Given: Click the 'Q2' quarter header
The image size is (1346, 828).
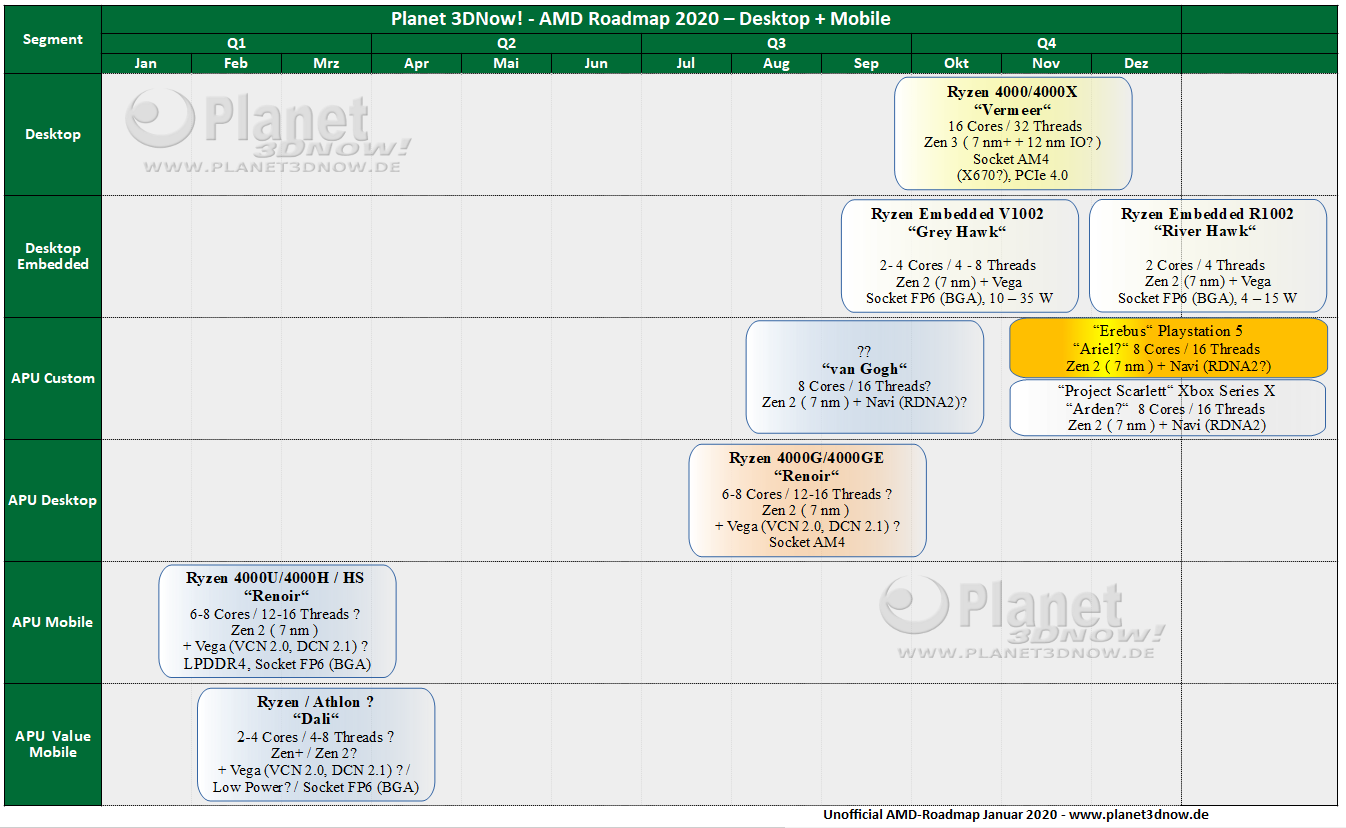Looking at the screenshot, I should click(x=506, y=43).
